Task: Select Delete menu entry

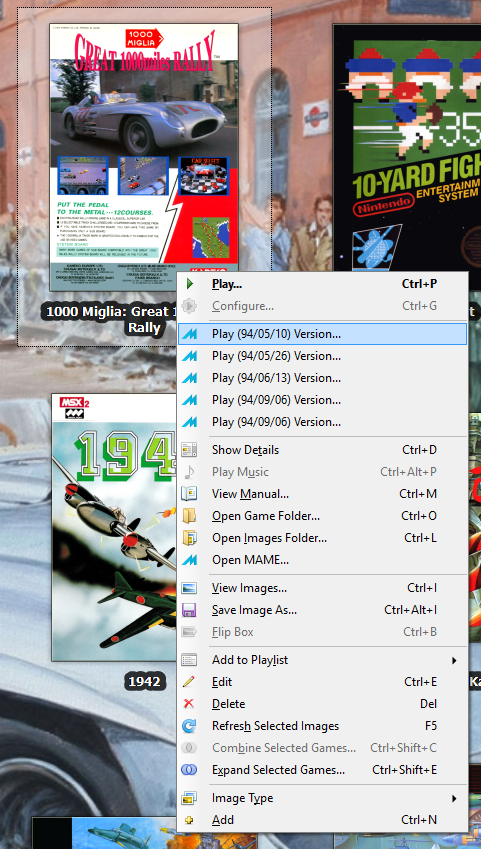Action: click(x=322, y=704)
